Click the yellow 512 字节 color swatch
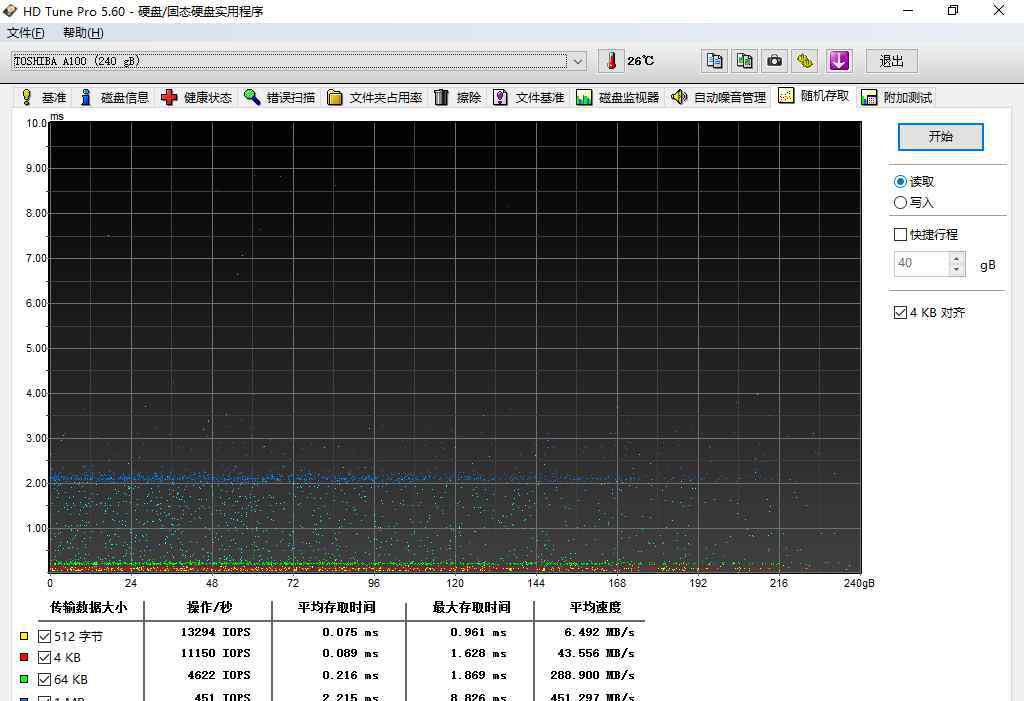Screen dimensions: 1024x701 [24, 636]
